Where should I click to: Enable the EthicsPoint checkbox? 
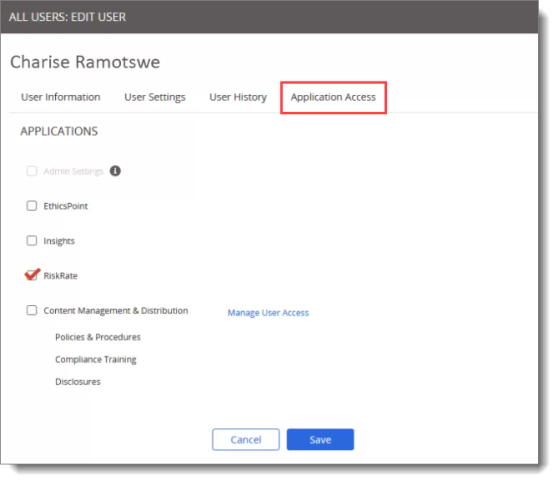coord(32,206)
